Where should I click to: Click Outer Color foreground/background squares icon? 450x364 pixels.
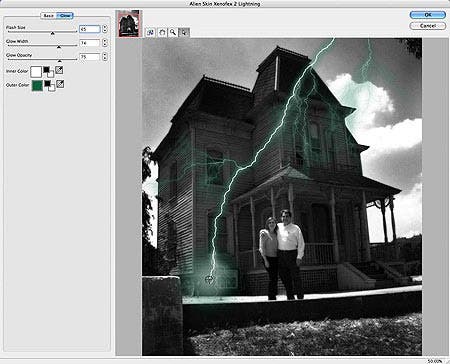(x=50, y=85)
